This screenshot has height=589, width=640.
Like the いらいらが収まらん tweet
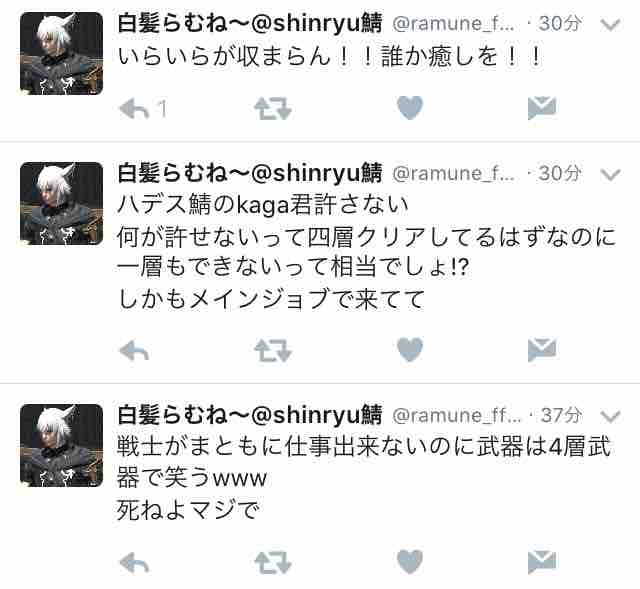coord(410,108)
